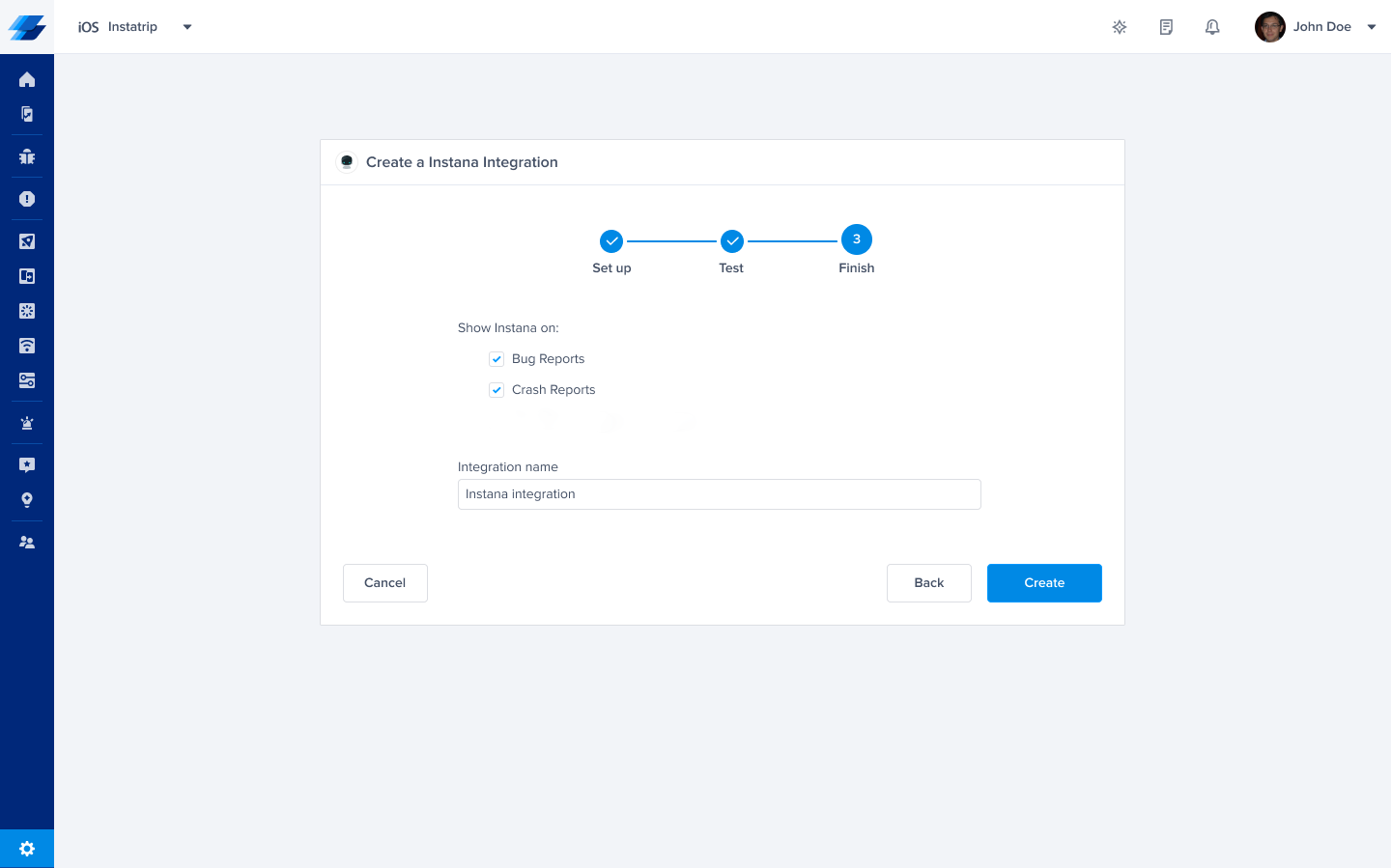Open the star chat bubble sidebar icon
Screen dimensions: 1391x868
click(27, 465)
